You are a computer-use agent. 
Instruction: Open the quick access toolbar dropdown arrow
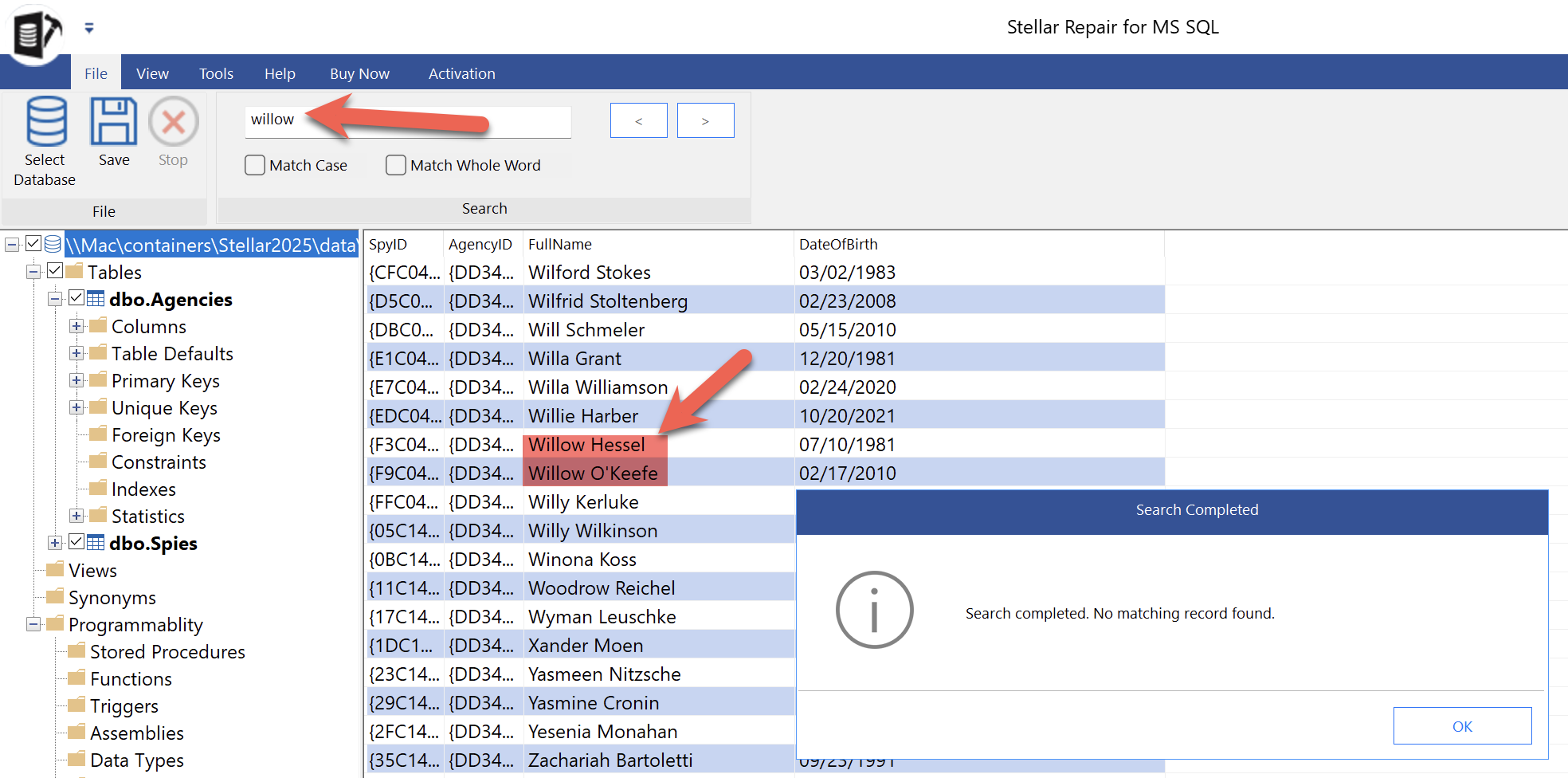(x=89, y=28)
